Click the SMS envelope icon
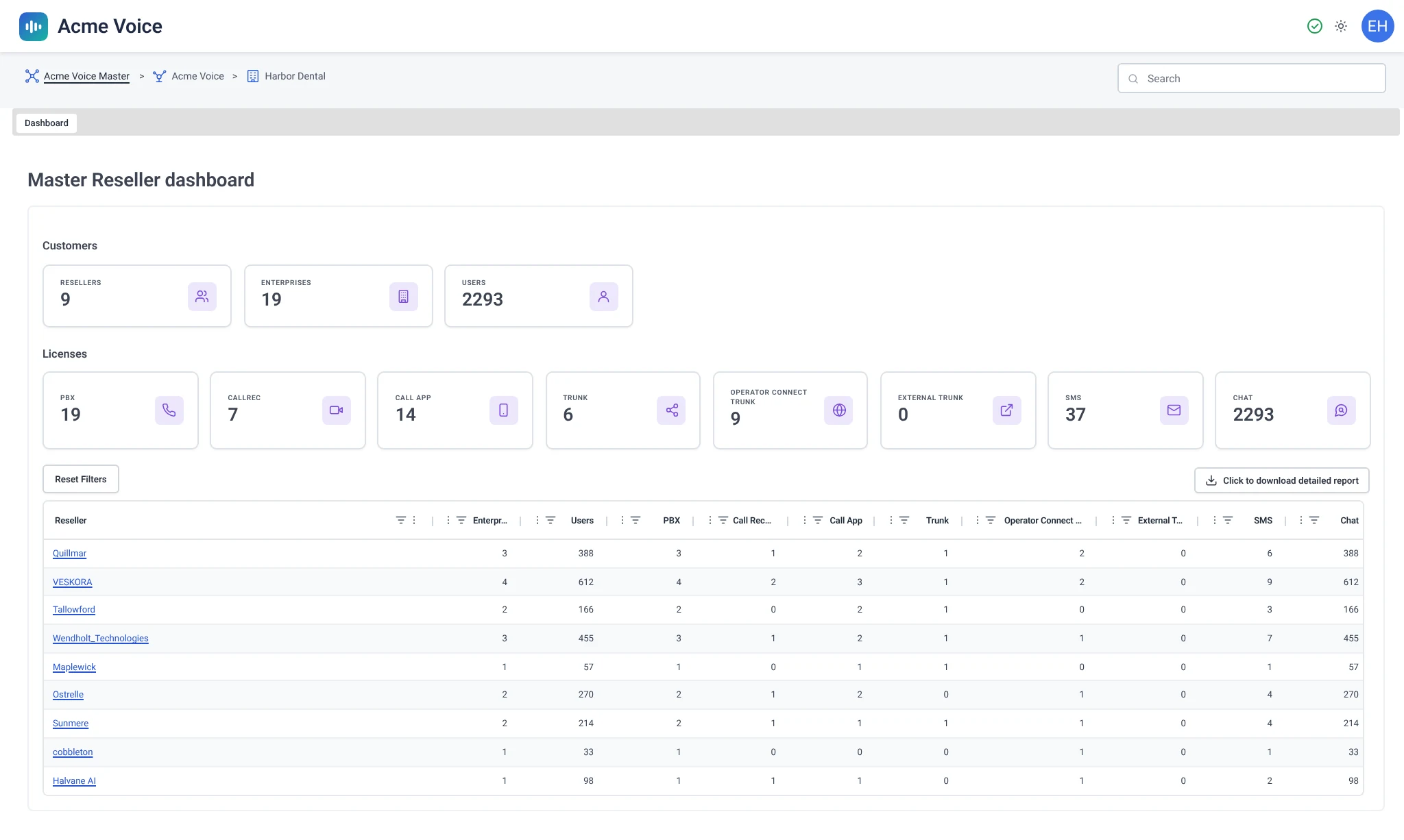This screenshot has width=1404, height=840. [1174, 410]
